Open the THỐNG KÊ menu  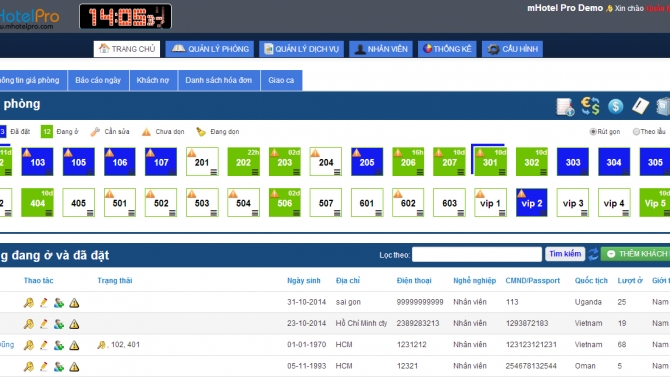pos(447,49)
